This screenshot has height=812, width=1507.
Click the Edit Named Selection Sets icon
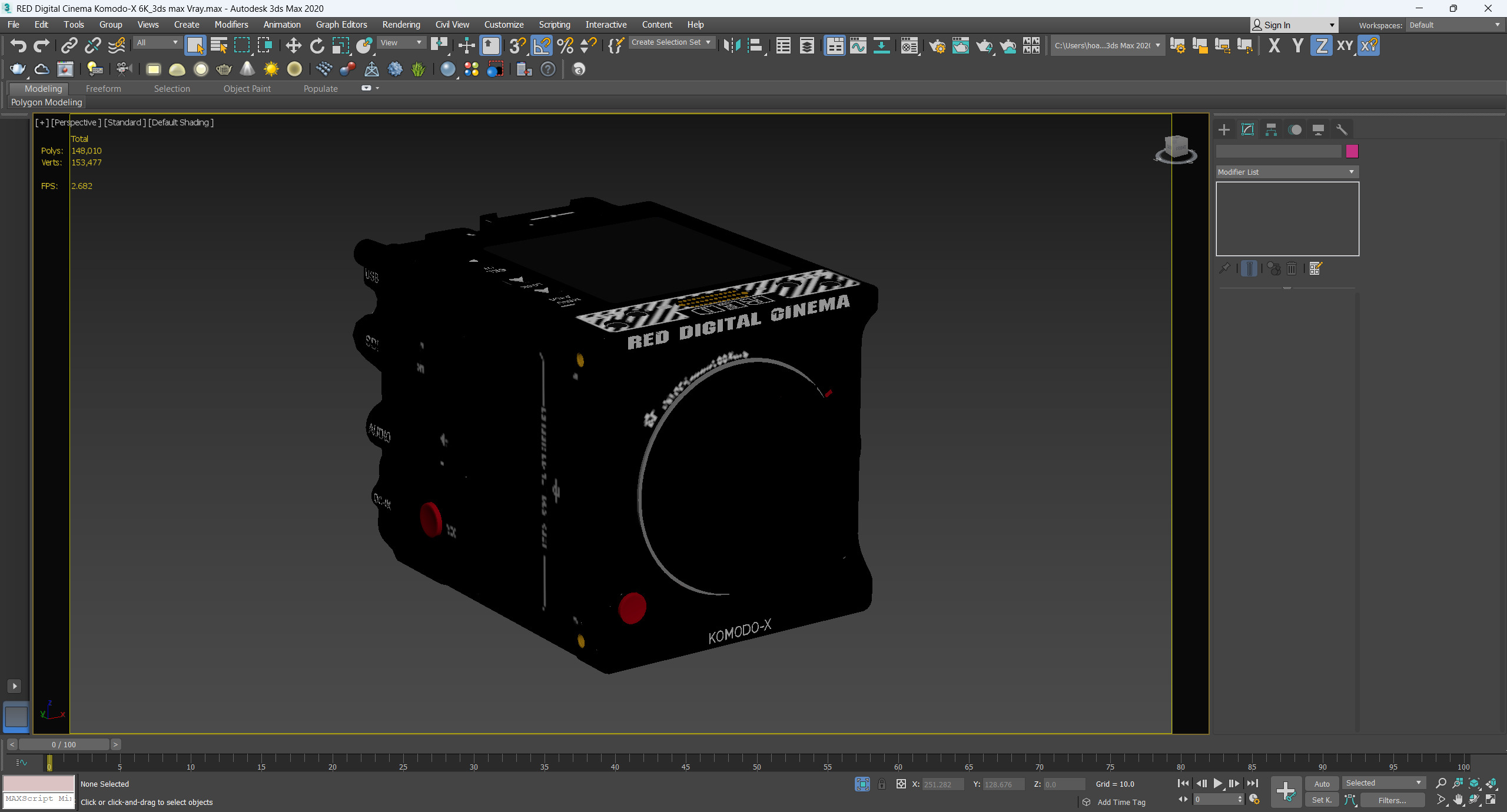616,45
